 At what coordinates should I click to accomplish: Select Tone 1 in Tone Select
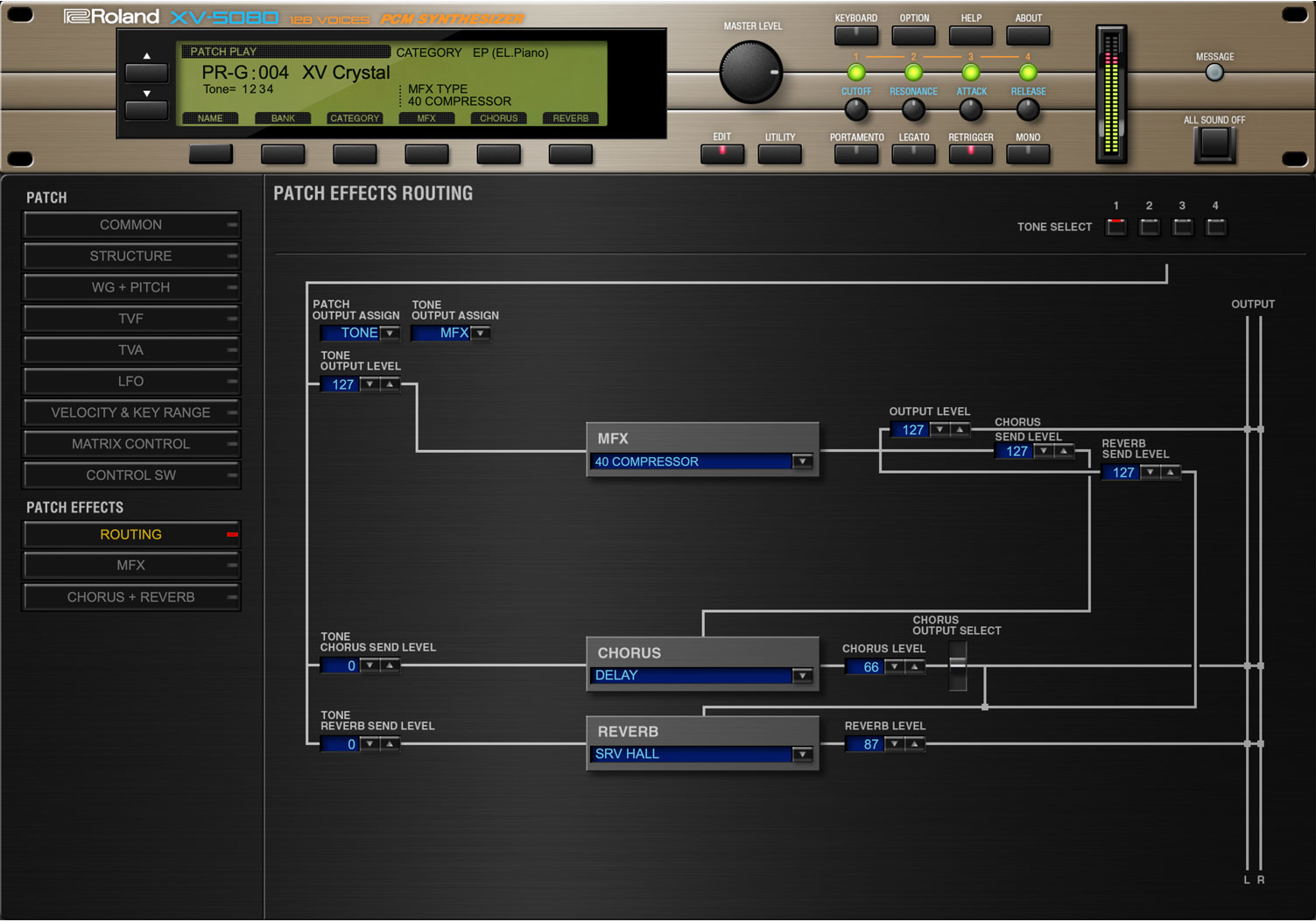[1116, 227]
